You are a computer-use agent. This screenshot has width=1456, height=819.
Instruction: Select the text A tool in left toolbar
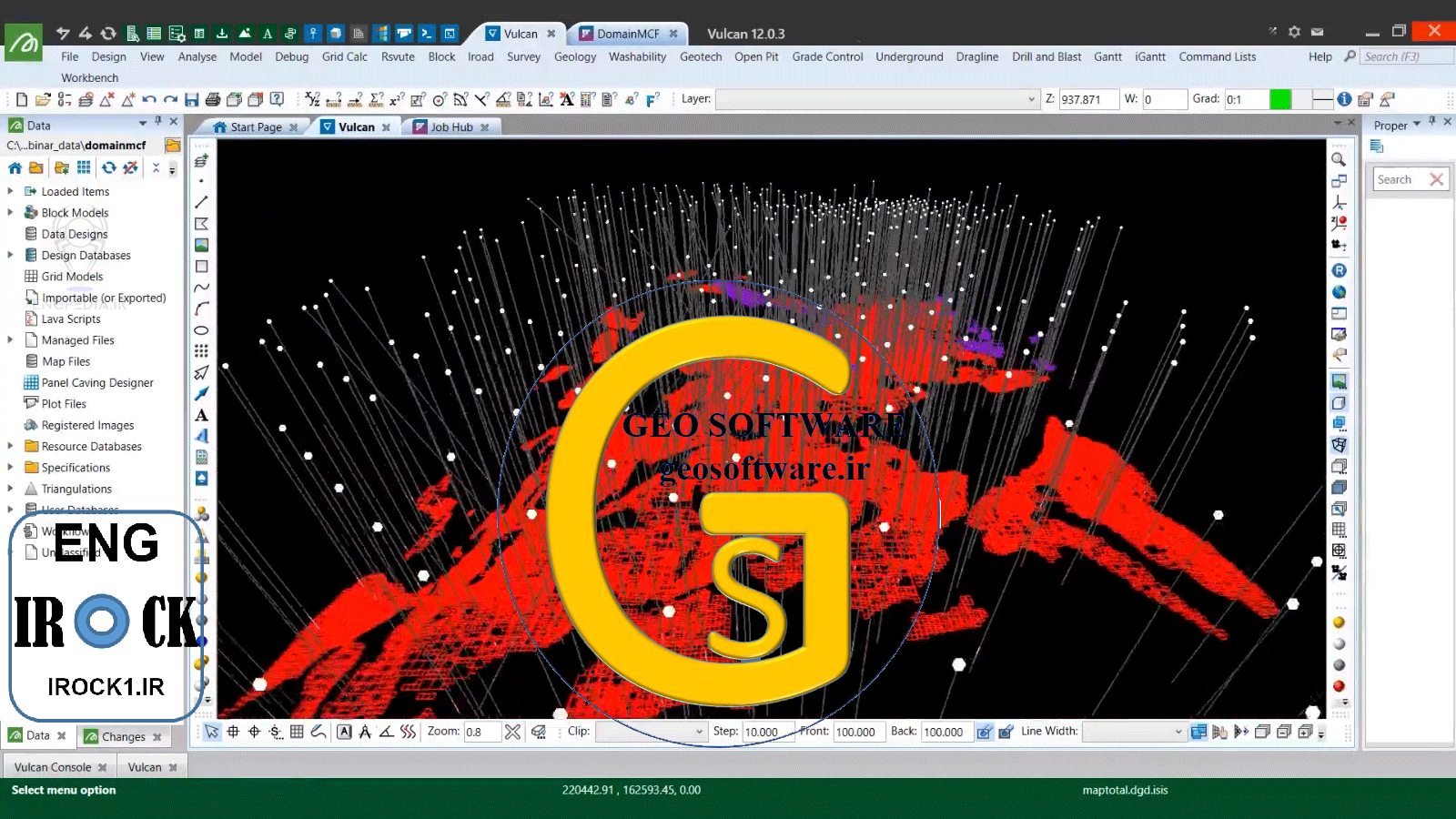coord(202,415)
